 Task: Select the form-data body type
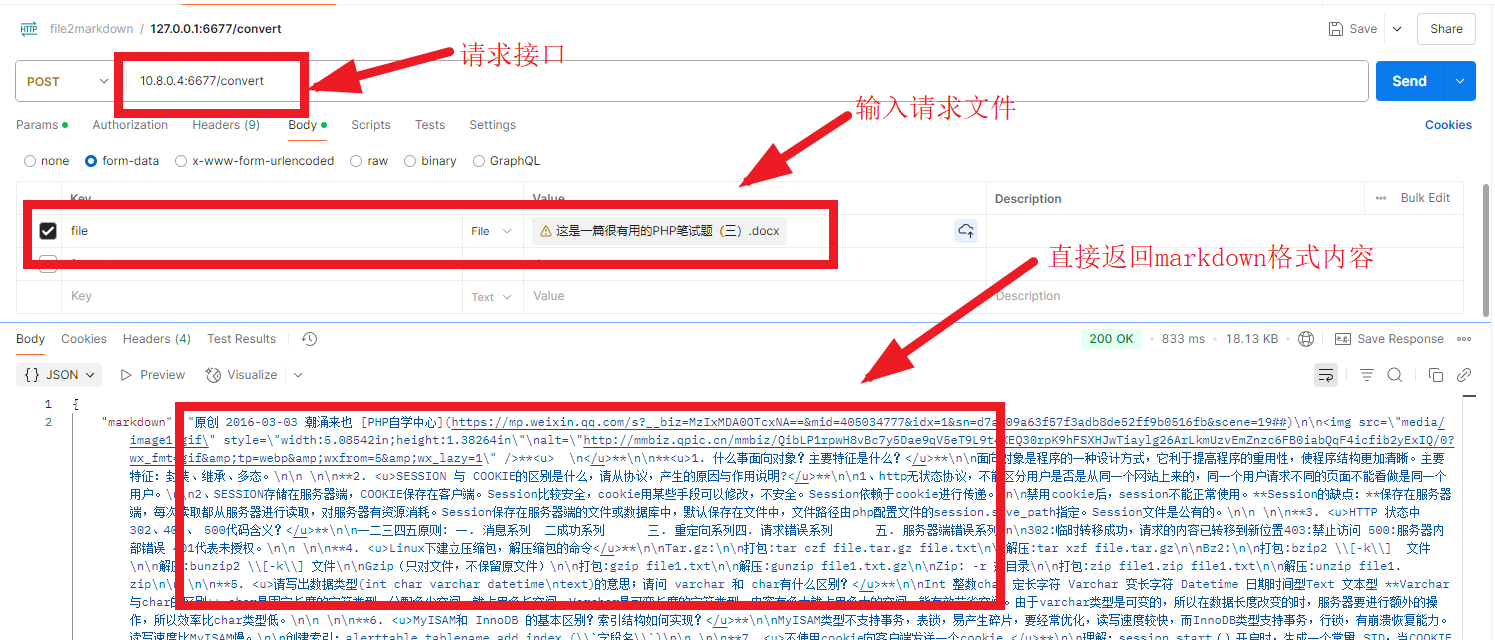(91, 161)
